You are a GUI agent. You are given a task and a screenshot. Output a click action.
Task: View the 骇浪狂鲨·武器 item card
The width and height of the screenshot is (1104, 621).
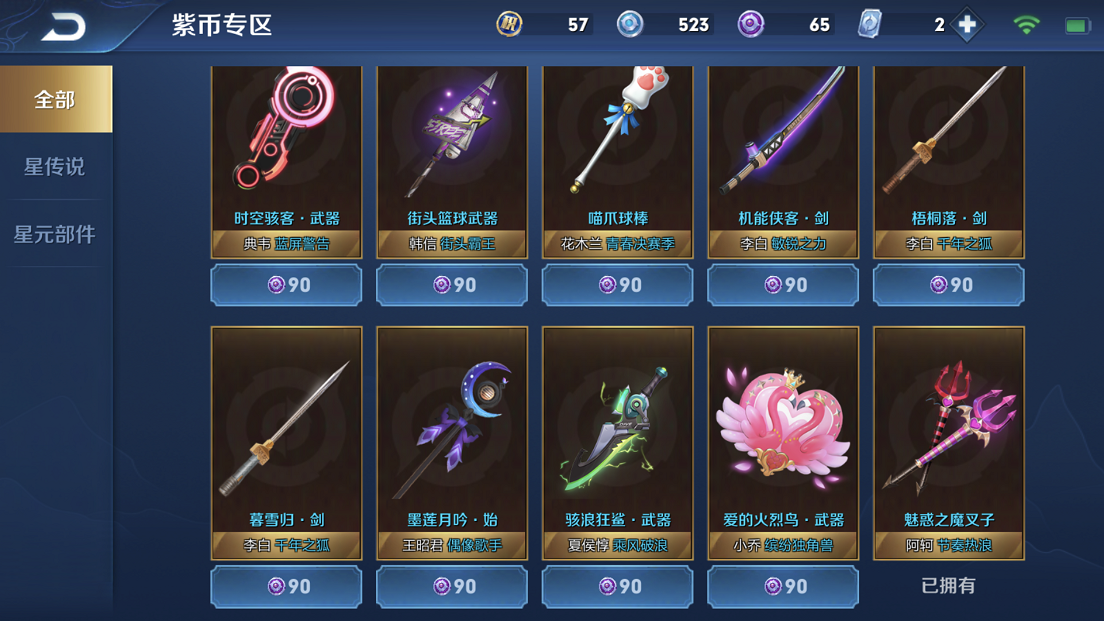pyautogui.click(x=617, y=443)
